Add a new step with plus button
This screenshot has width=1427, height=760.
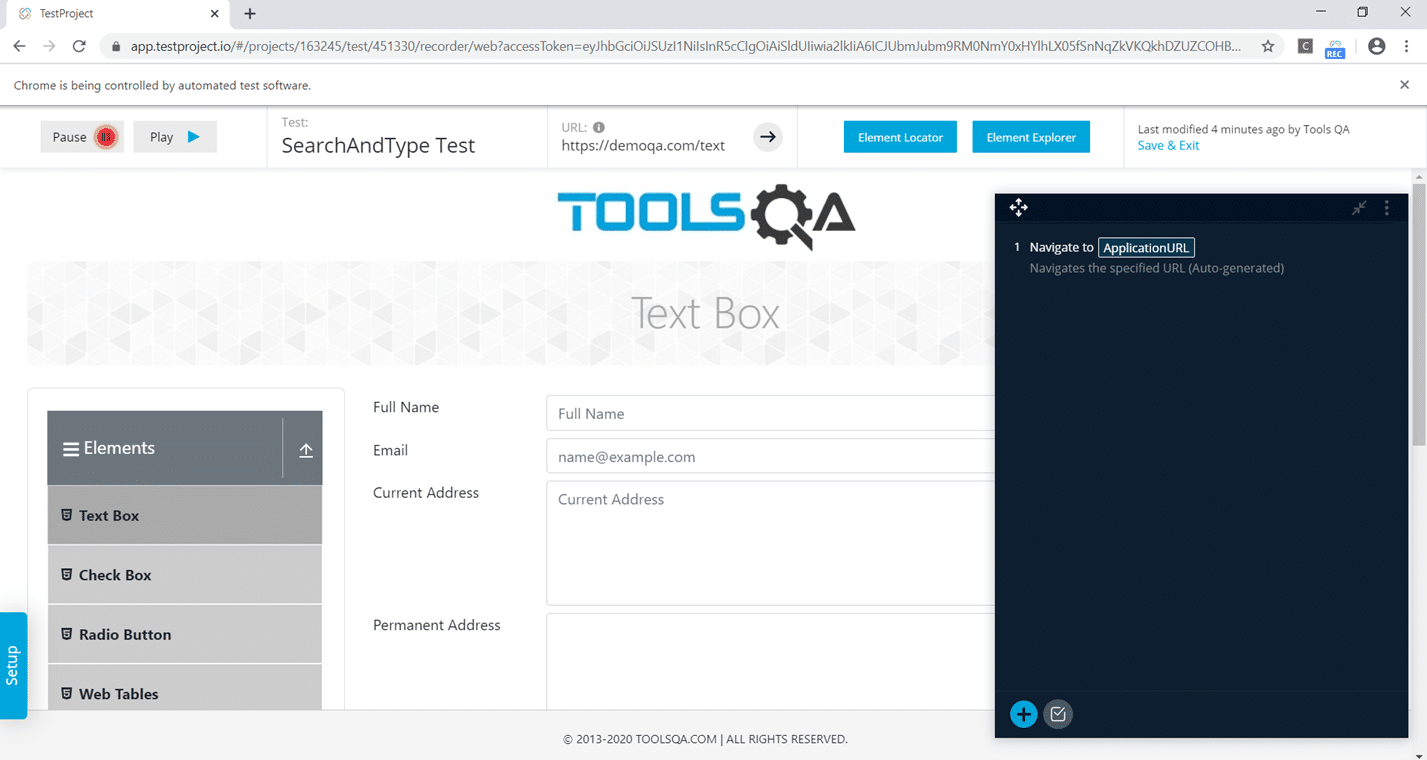[1023, 714]
